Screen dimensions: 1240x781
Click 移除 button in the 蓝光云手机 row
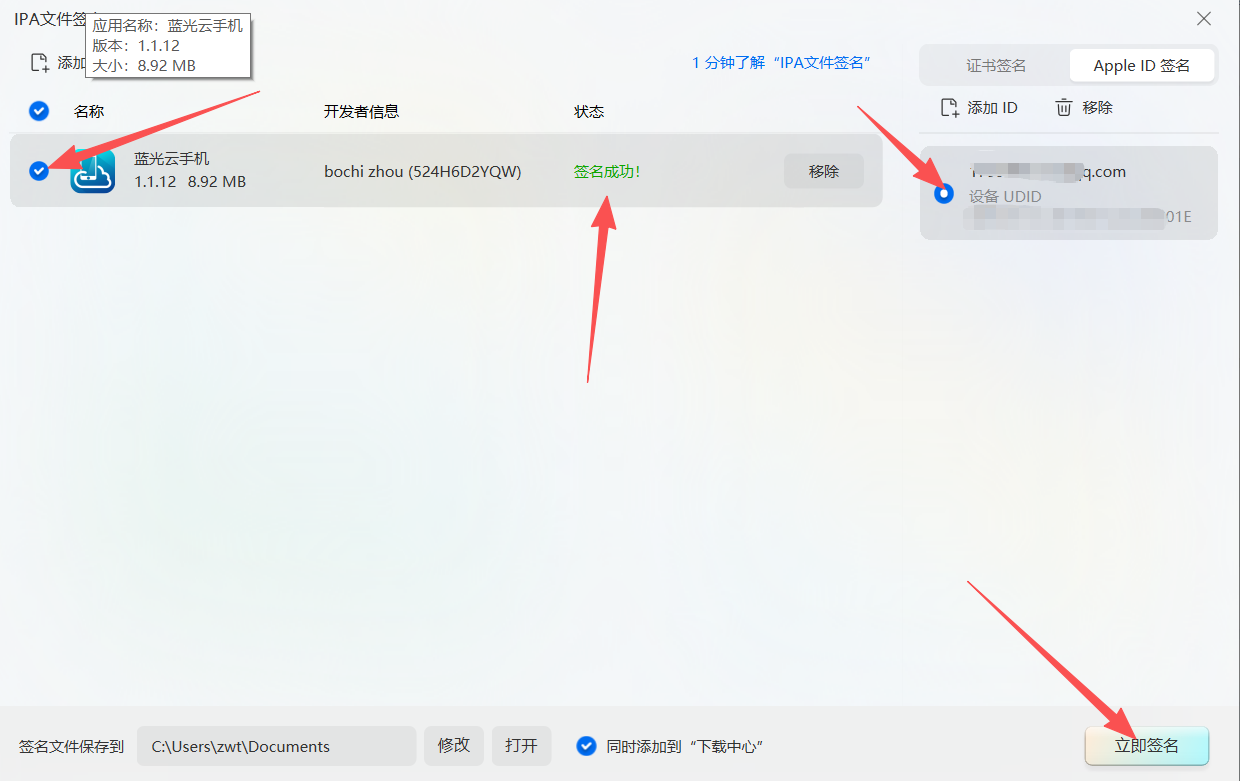[823, 171]
